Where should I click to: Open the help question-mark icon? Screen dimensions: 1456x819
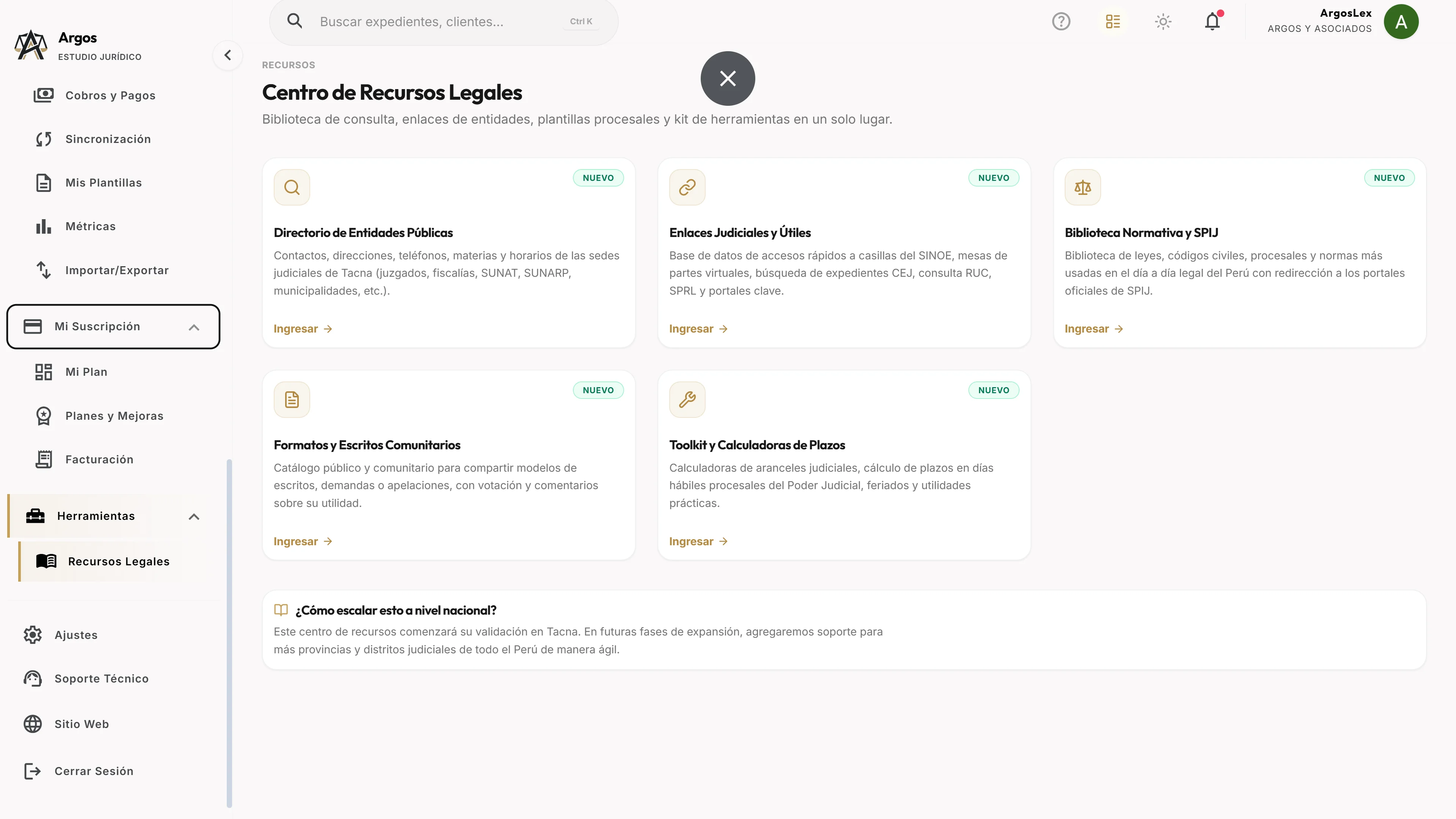[1061, 22]
